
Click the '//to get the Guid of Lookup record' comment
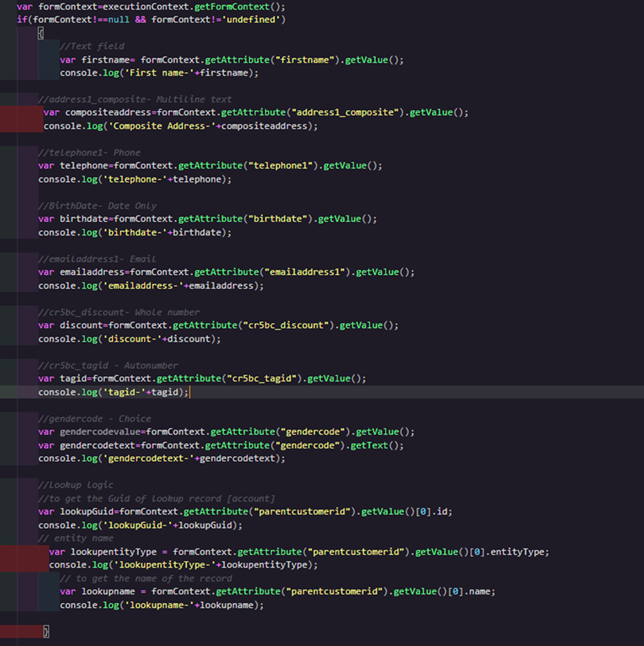pyautogui.click(x=157, y=499)
